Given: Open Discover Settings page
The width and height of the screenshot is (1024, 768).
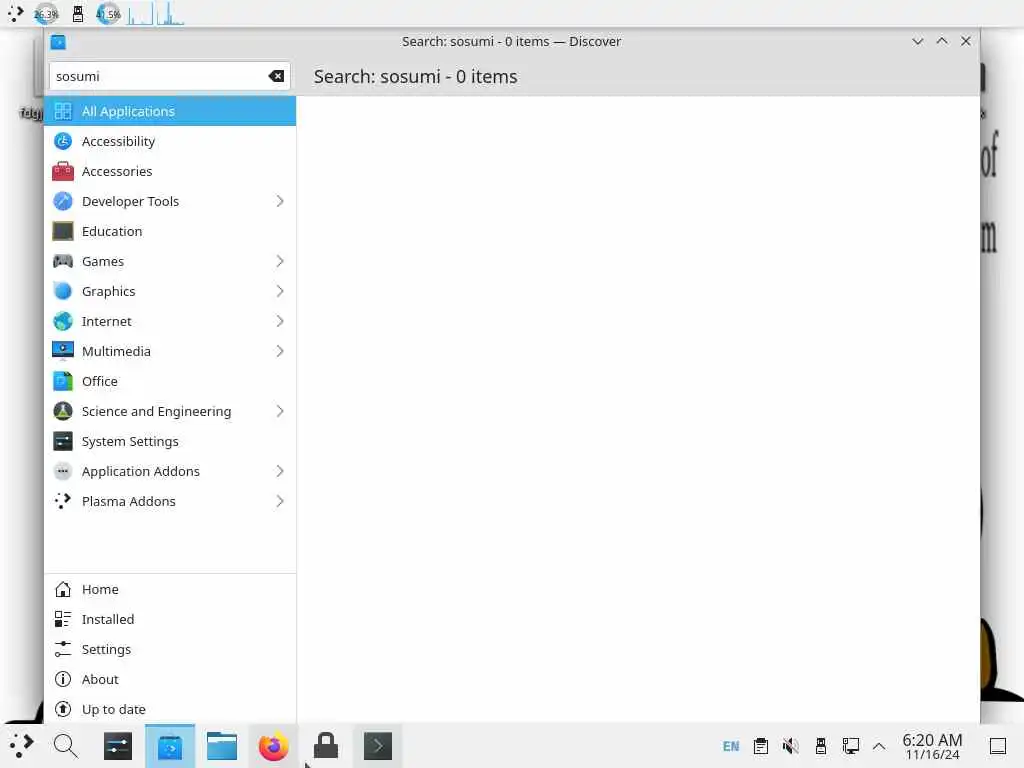Looking at the screenshot, I should (170, 649).
